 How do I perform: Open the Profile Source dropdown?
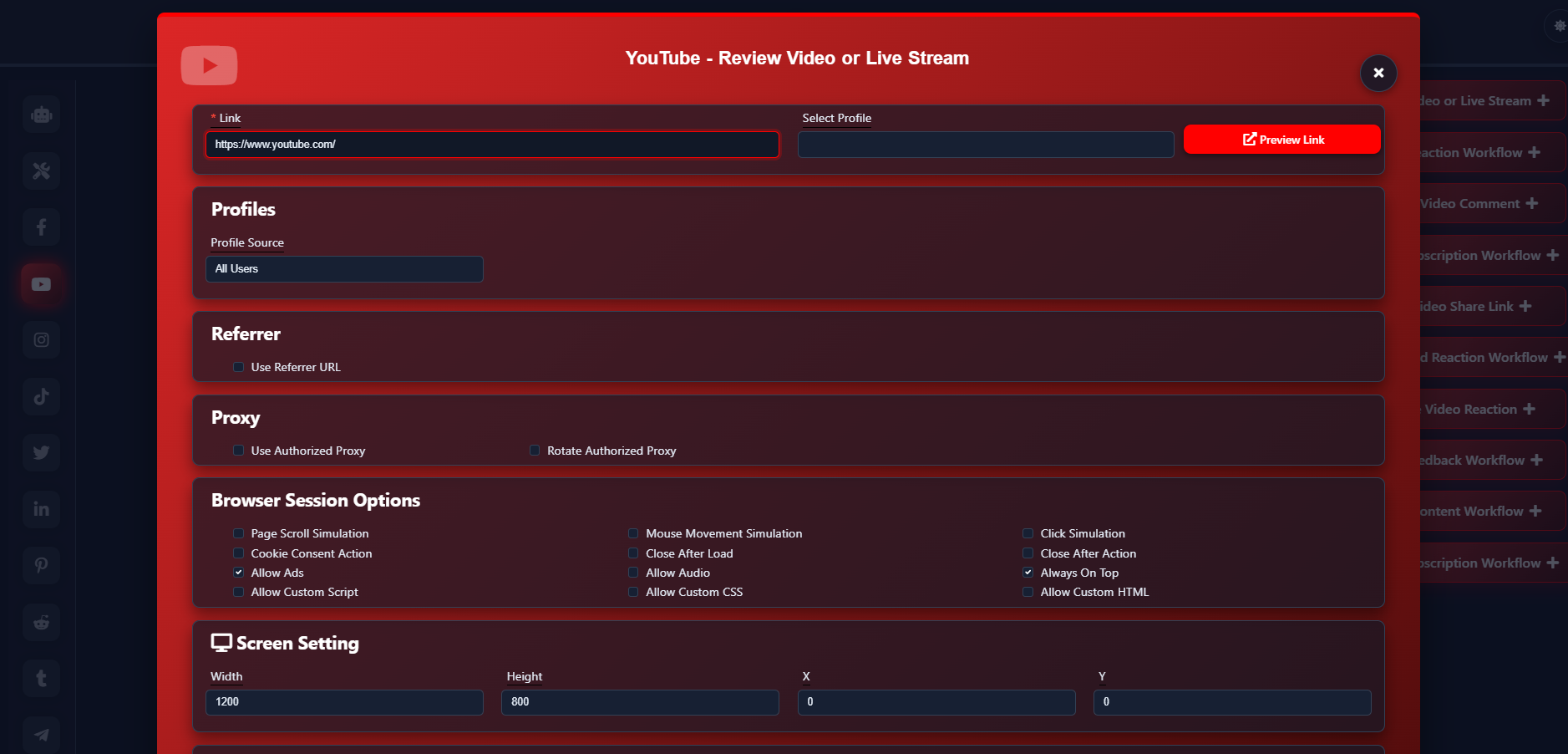tap(344, 269)
